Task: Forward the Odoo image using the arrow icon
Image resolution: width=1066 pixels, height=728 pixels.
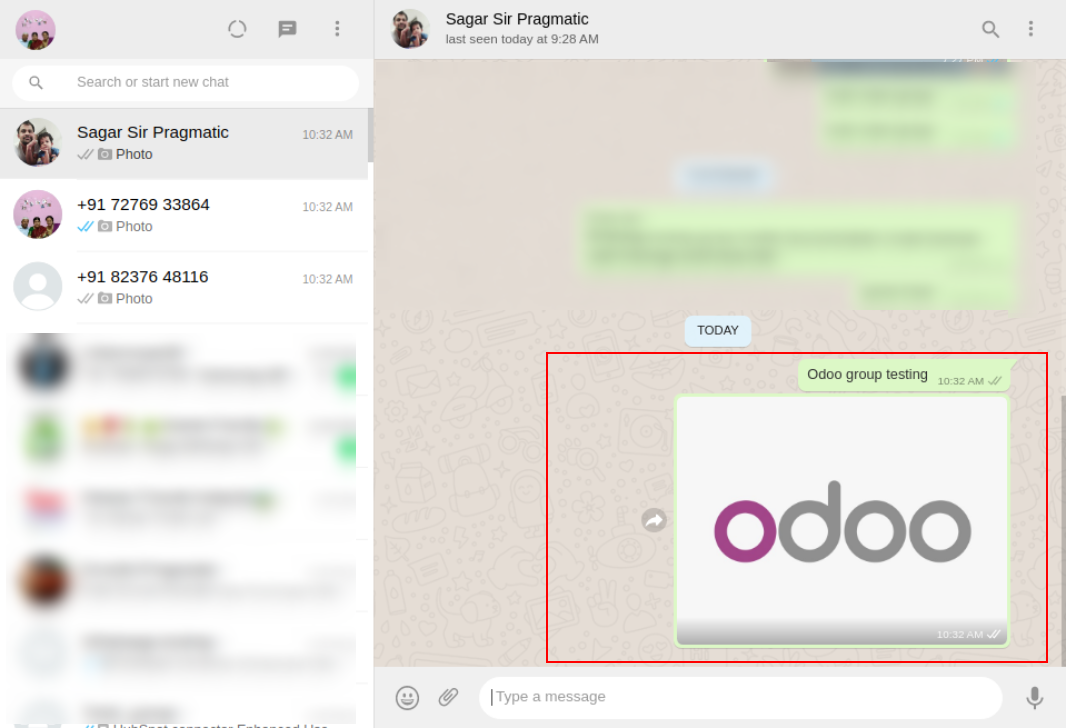Action: click(654, 521)
